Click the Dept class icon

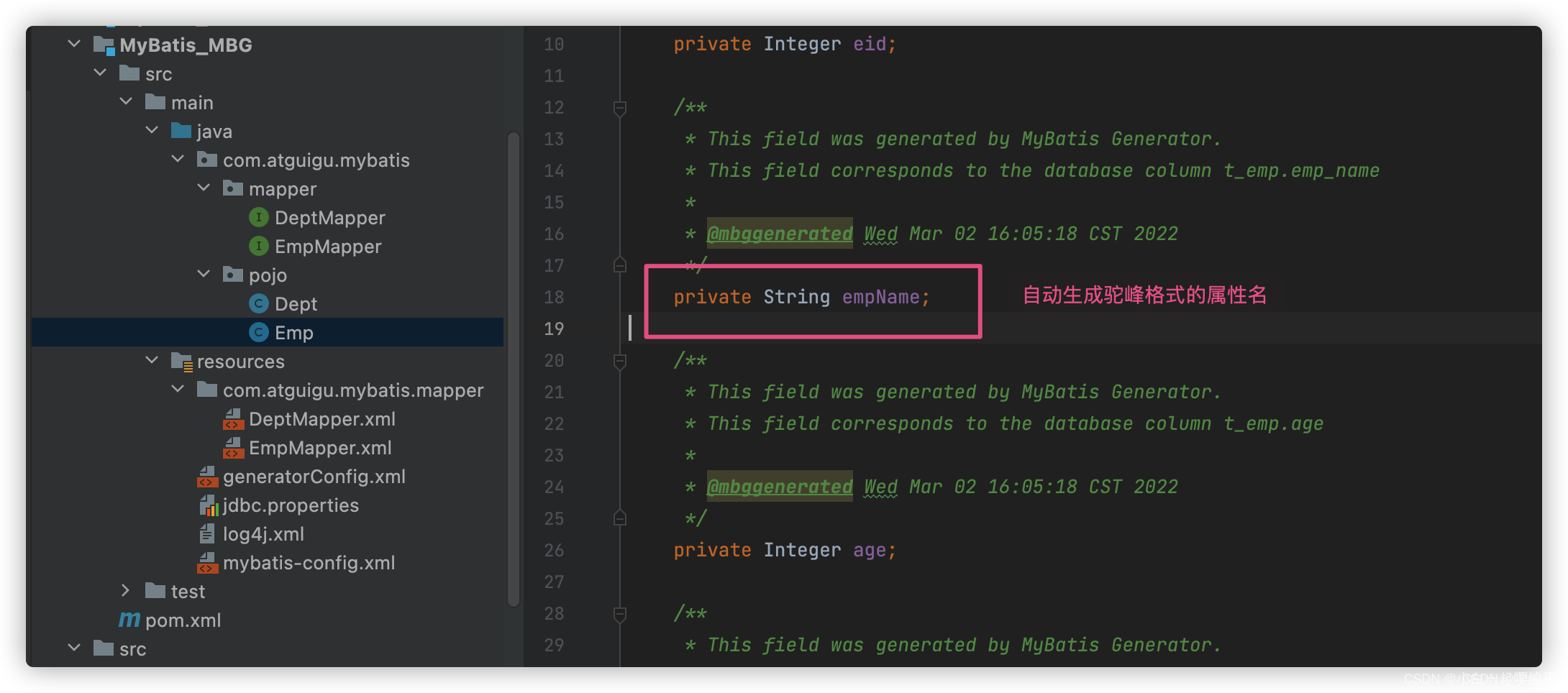pyautogui.click(x=259, y=303)
